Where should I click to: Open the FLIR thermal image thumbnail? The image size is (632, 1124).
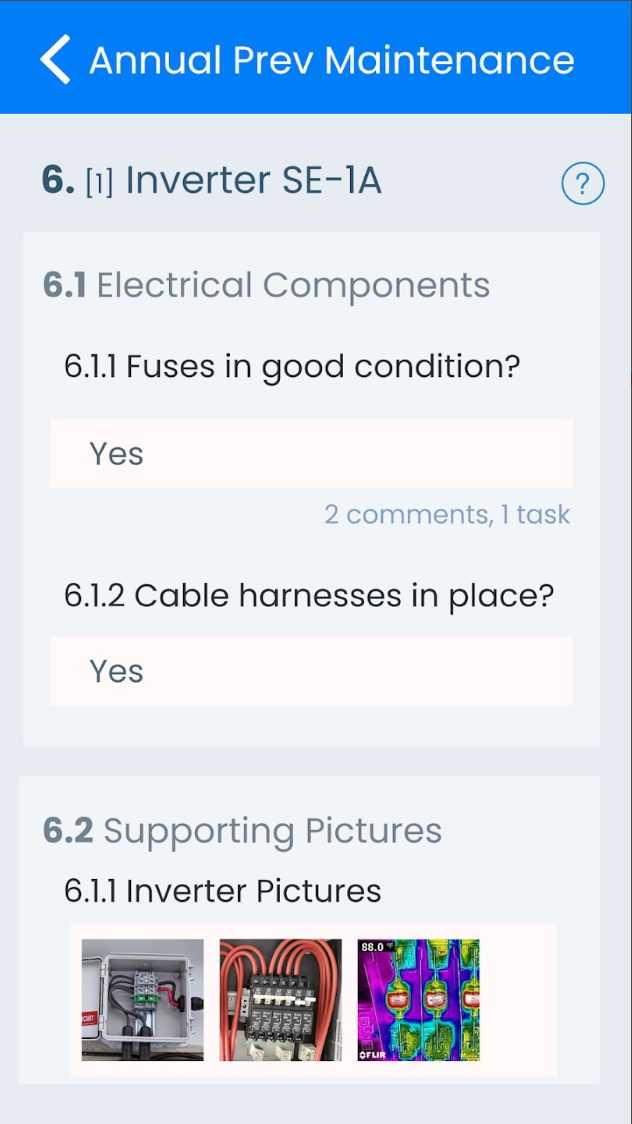point(418,1000)
